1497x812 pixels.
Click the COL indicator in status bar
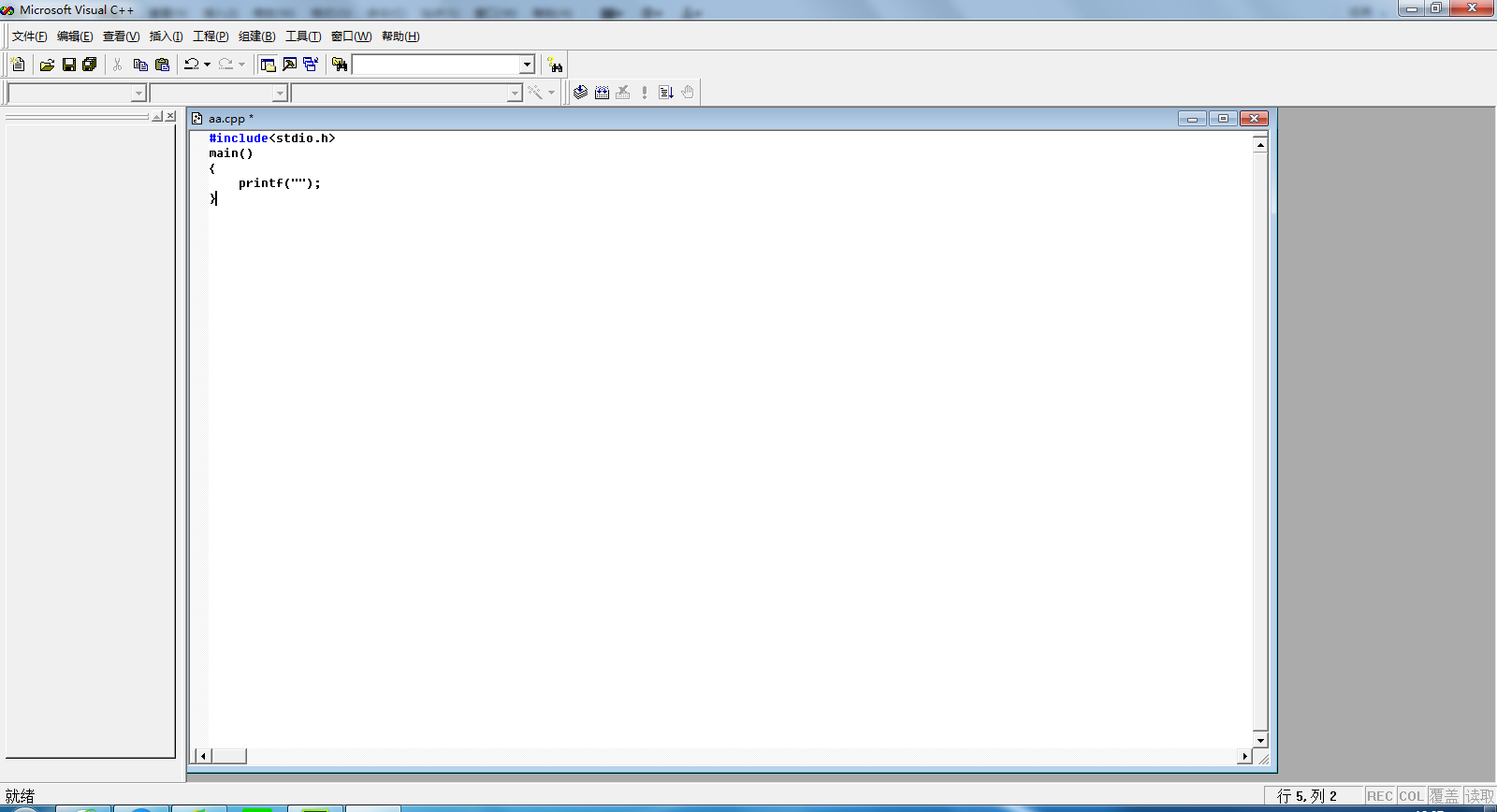(x=1411, y=796)
